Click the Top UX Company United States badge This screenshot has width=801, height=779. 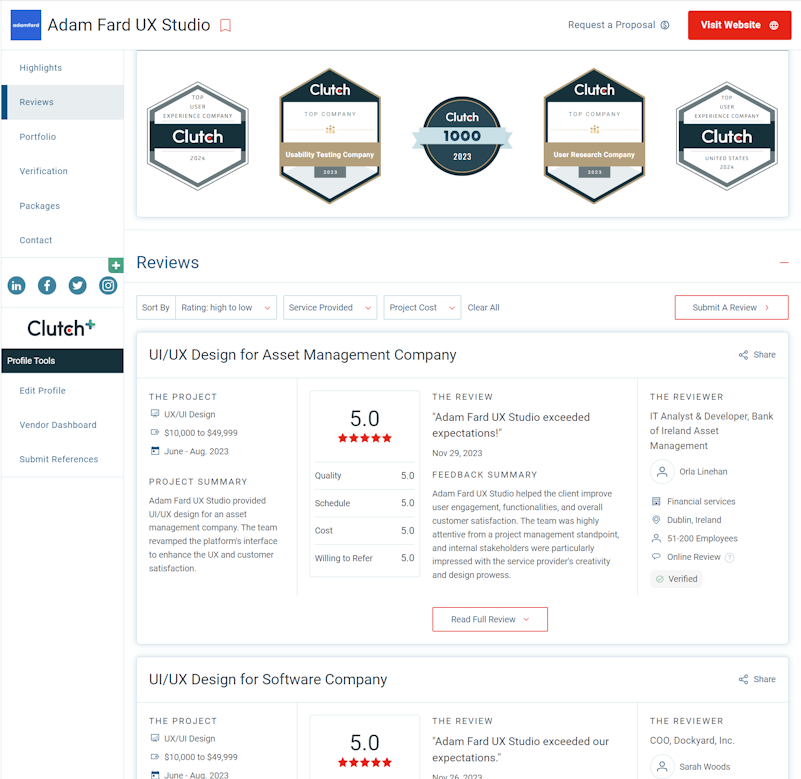click(x=726, y=136)
